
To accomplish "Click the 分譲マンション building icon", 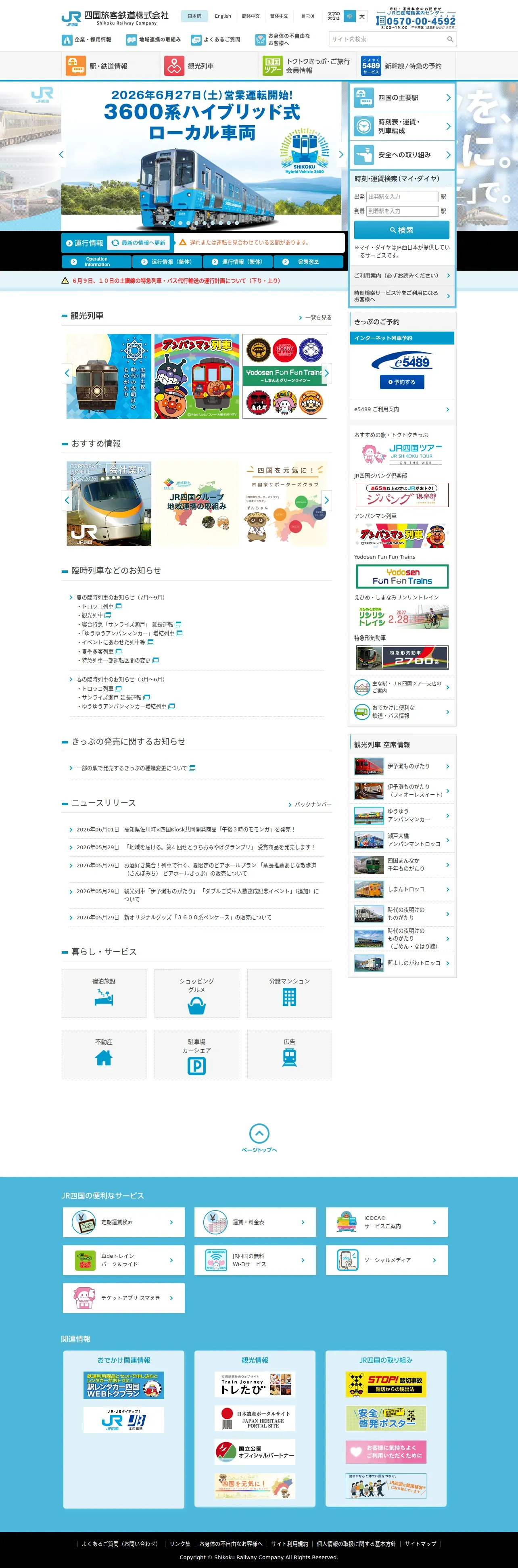I will (x=290, y=997).
